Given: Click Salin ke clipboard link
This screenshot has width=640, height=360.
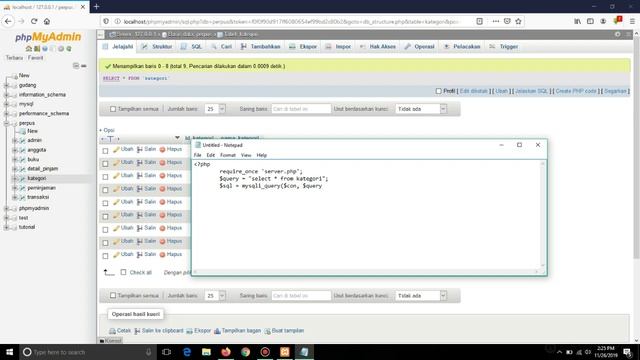Looking at the screenshot, I should pyautogui.click(x=159, y=331).
